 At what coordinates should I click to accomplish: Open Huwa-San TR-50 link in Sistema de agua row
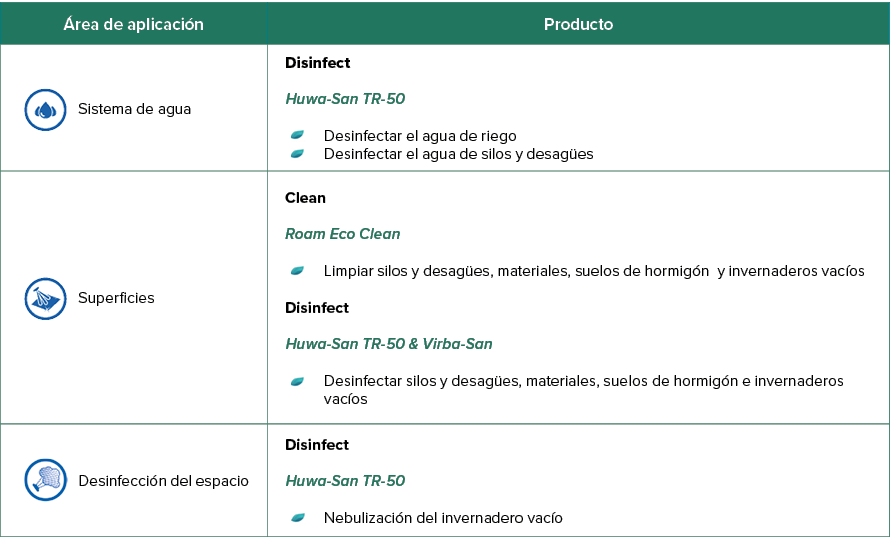345,99
